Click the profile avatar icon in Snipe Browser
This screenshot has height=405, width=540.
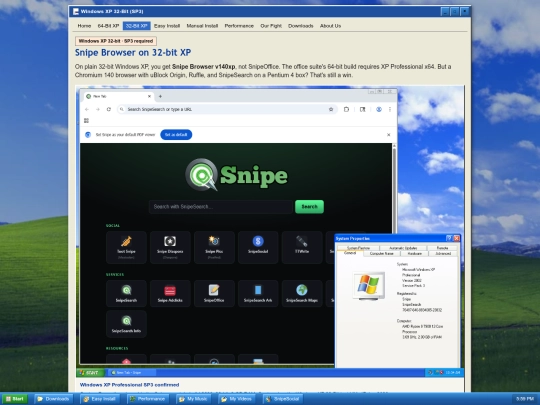coord(378,109)
